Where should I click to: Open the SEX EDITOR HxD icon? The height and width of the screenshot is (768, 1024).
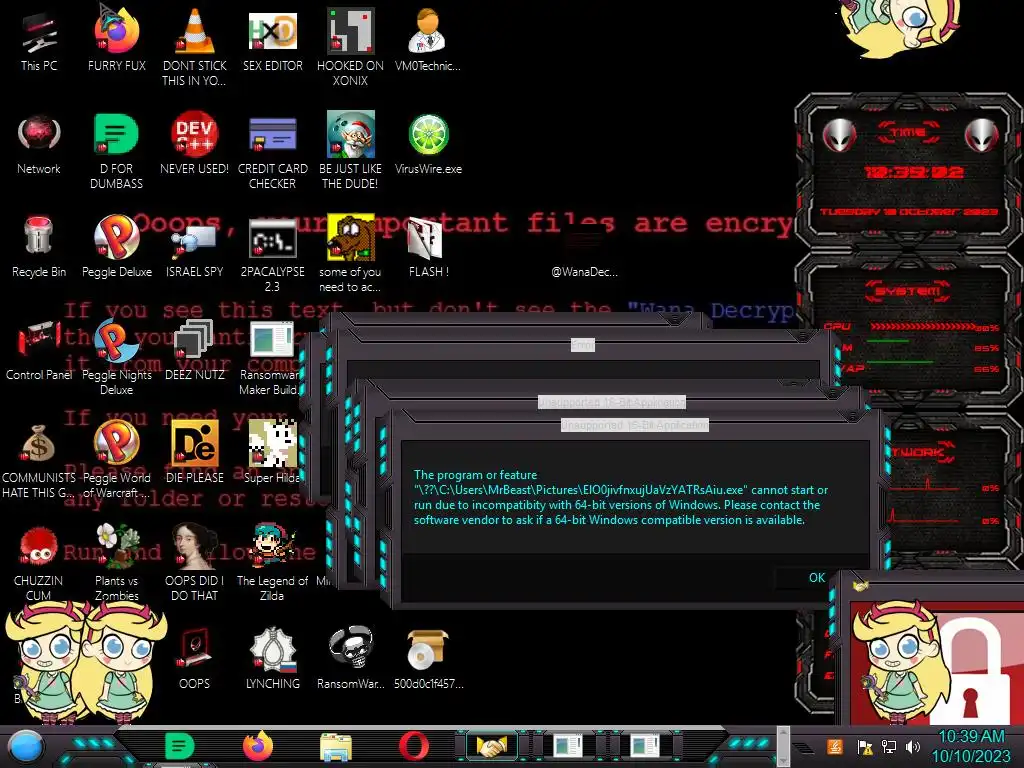[x=273, y=40]
